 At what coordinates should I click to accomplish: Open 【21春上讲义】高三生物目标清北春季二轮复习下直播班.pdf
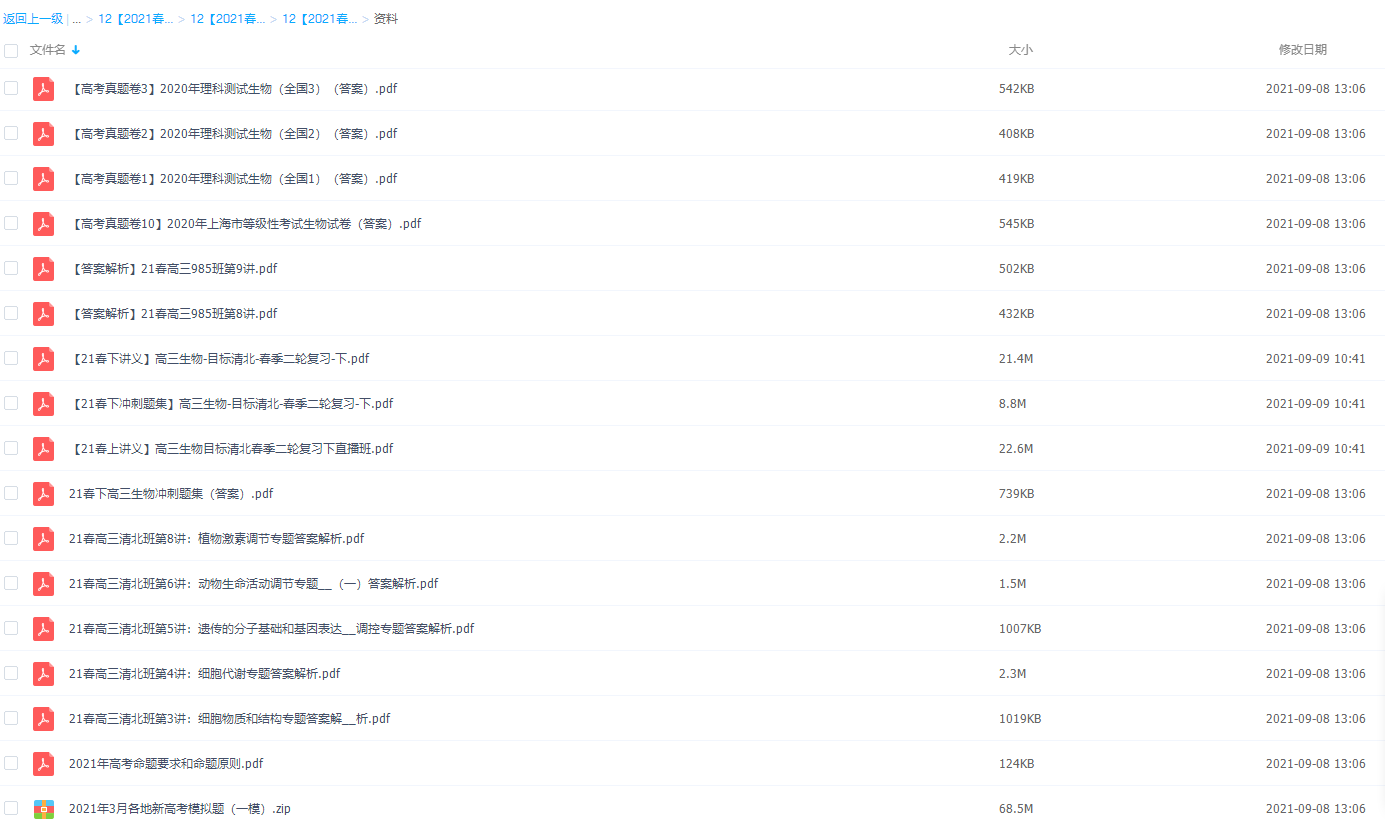pyautogui.click(x=233, y=448)
